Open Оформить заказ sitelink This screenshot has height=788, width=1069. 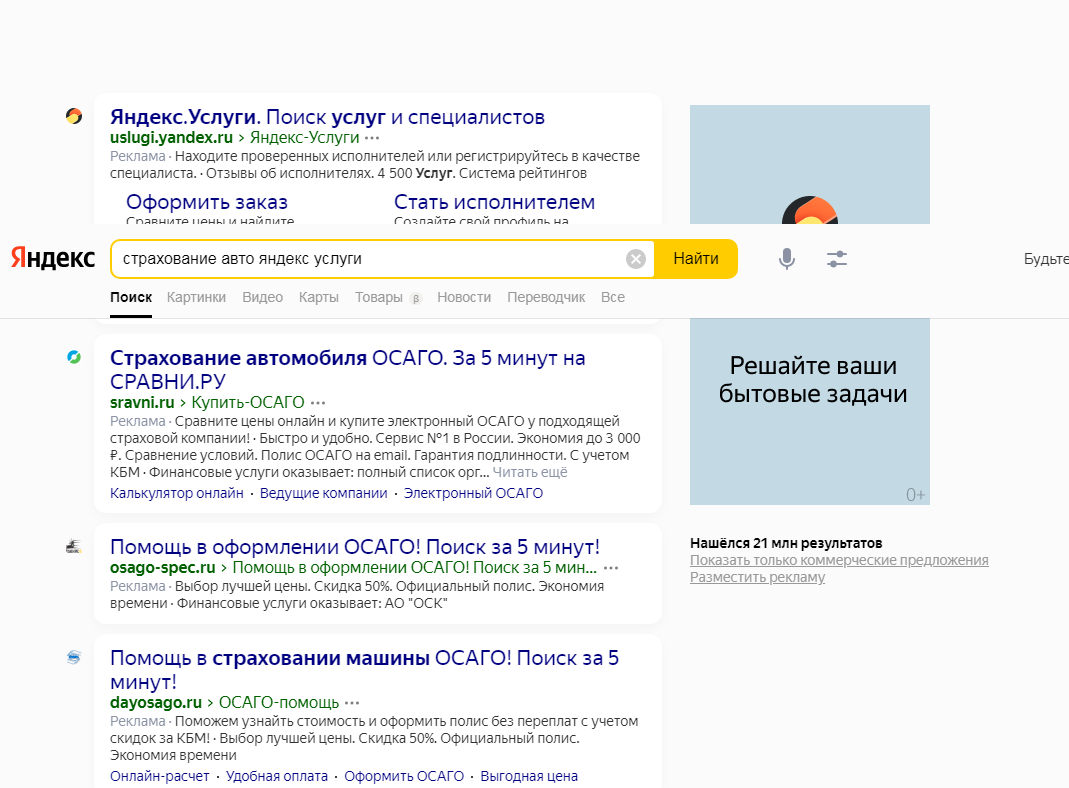[x=207, y=202]
